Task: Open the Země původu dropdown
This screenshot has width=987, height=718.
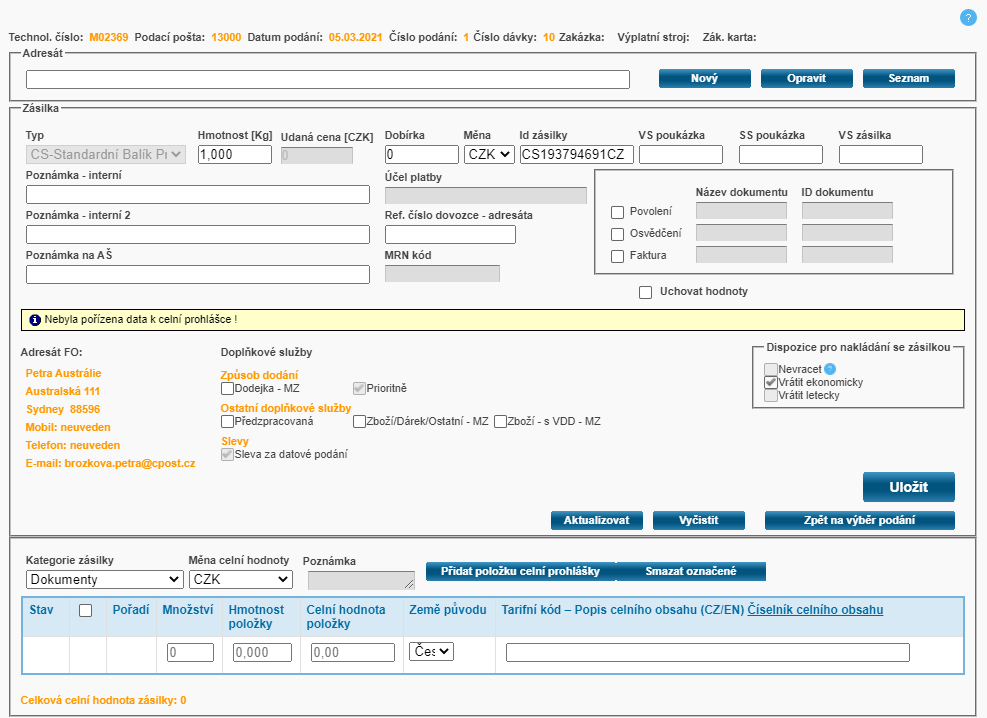Action: point(431,651)
